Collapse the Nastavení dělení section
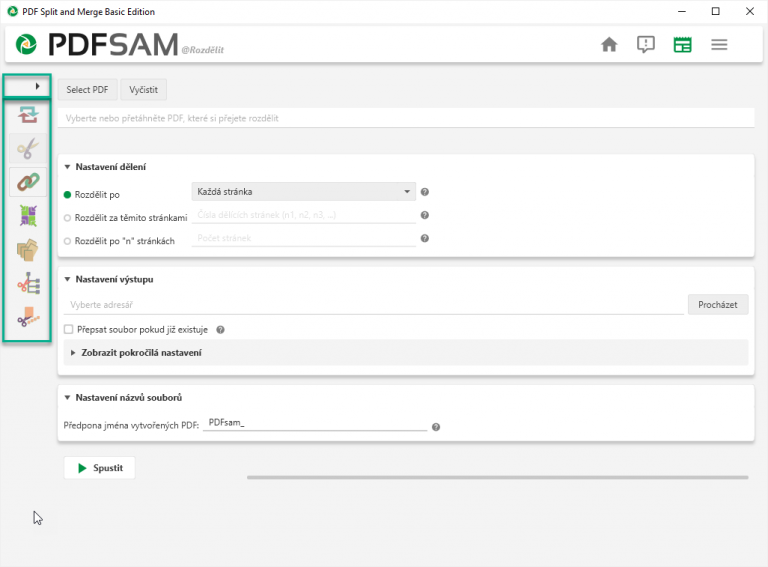This screenshot has height=567, width=768. [x=67, y=167]
